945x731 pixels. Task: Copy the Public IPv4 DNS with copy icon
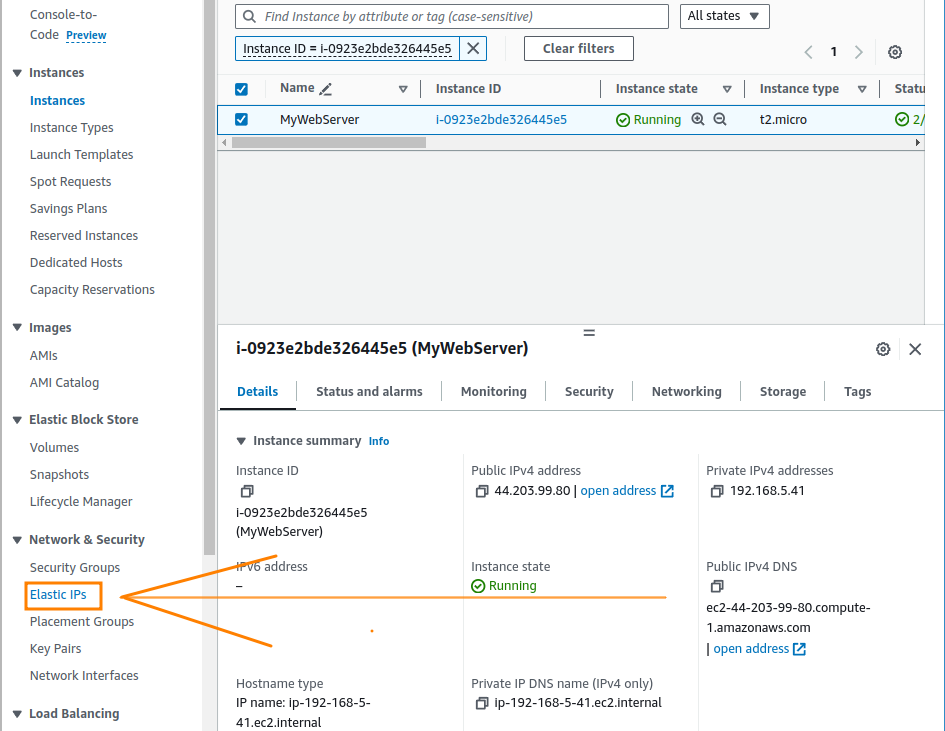point(717,586)
